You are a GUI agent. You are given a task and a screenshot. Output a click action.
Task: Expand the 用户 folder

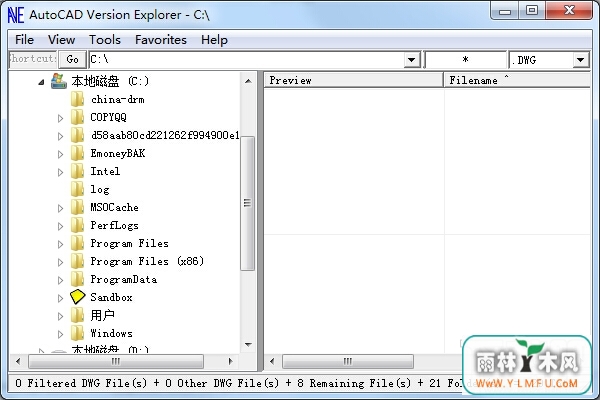click(60, 316)
